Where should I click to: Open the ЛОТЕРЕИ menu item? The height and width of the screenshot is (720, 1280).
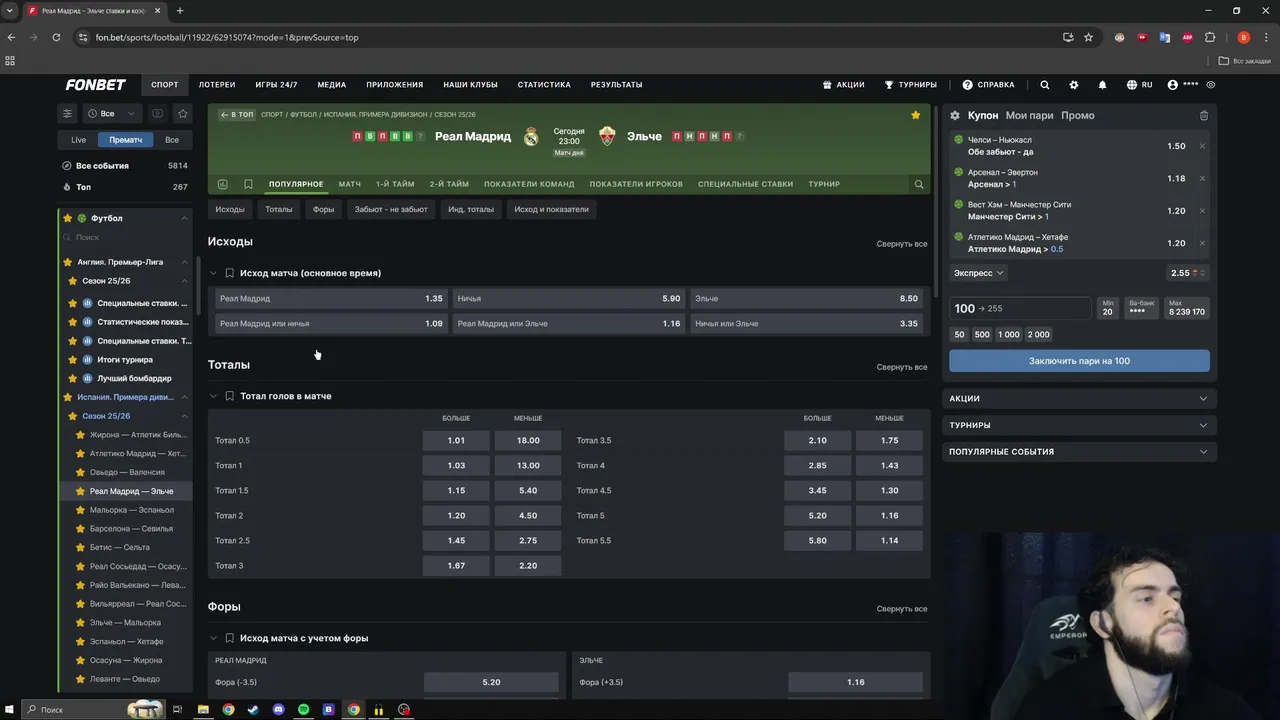pyautogui.click(x=217, y=85)
